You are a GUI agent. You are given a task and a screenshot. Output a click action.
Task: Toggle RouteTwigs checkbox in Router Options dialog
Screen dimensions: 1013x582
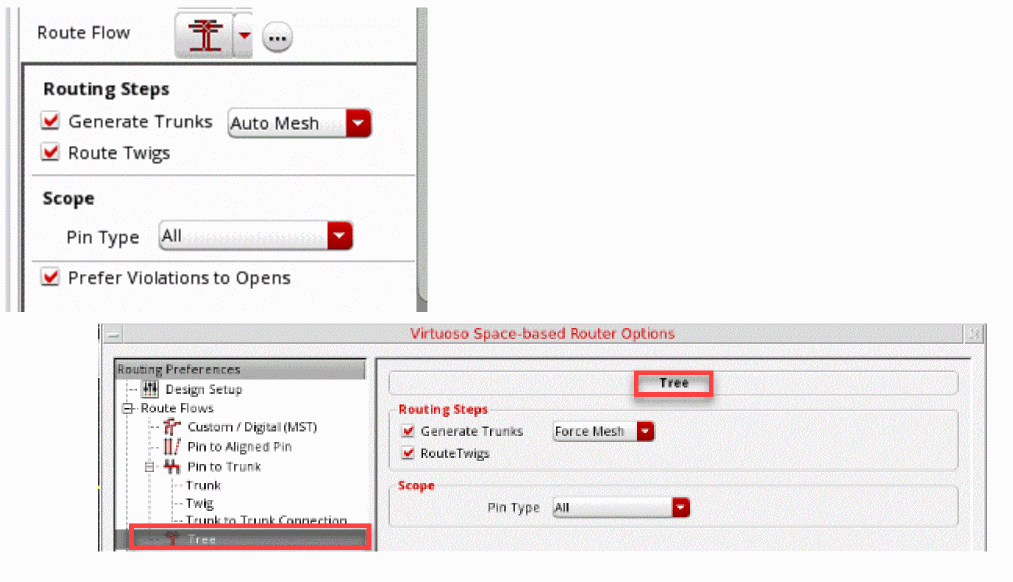pyautogui.click(x=408, y=453)
